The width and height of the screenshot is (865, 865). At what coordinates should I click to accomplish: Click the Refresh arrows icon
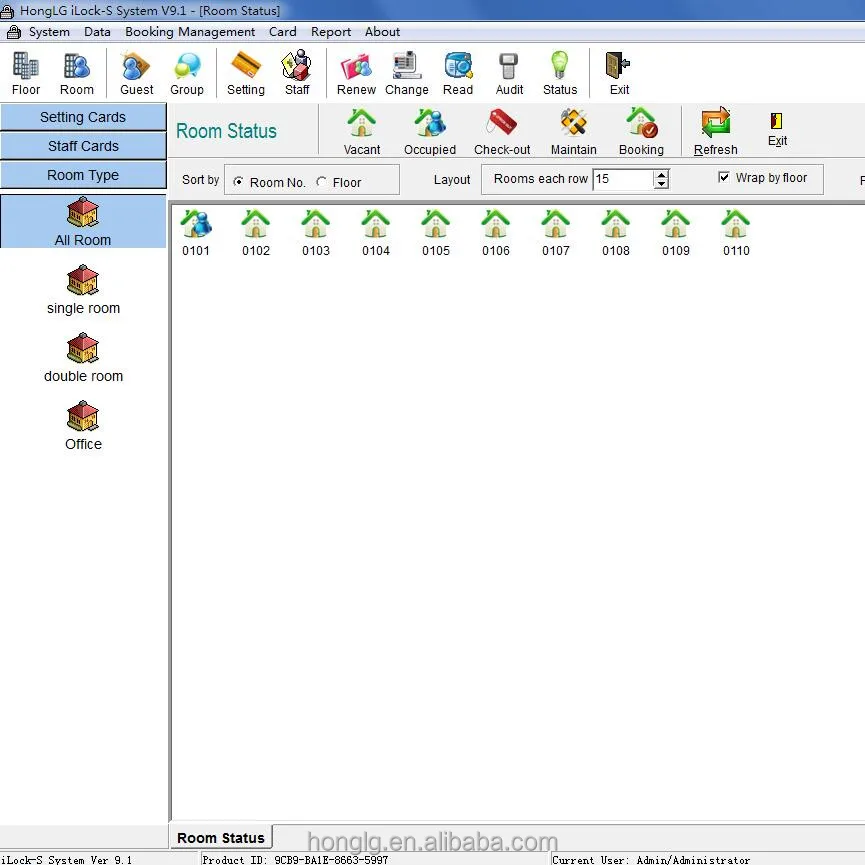tap(716, 131)
